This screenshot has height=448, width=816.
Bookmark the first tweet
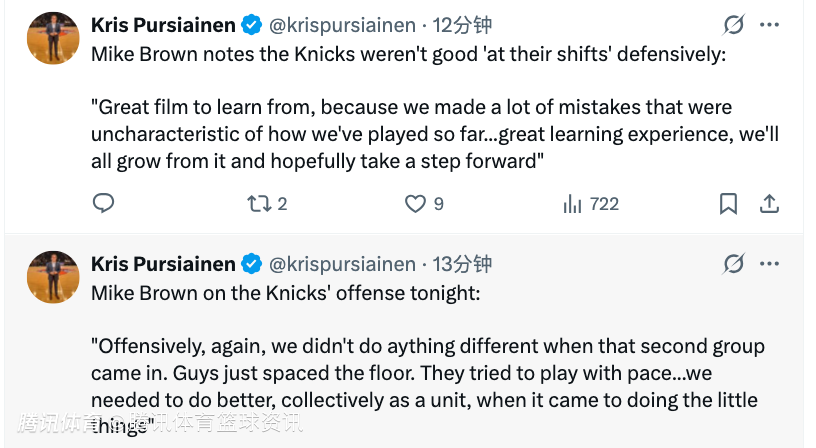(x=729, y=204)
